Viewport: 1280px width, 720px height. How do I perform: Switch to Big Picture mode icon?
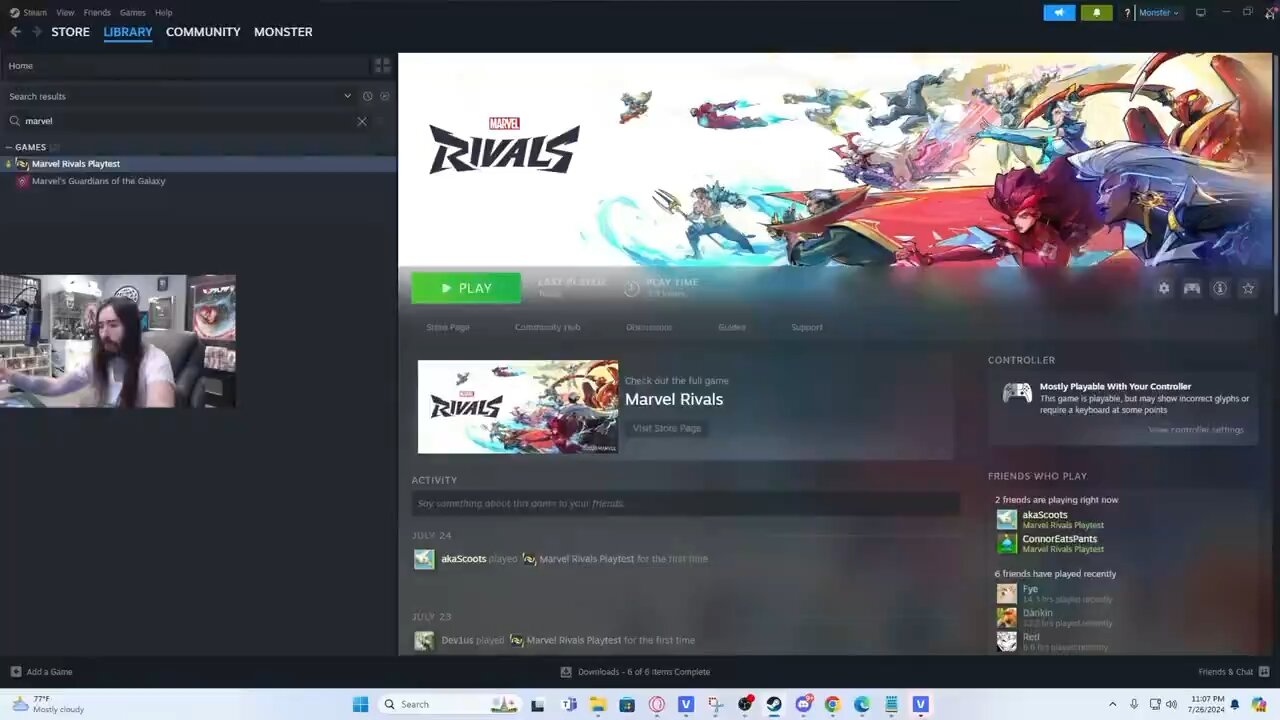tap(1200, 13)
